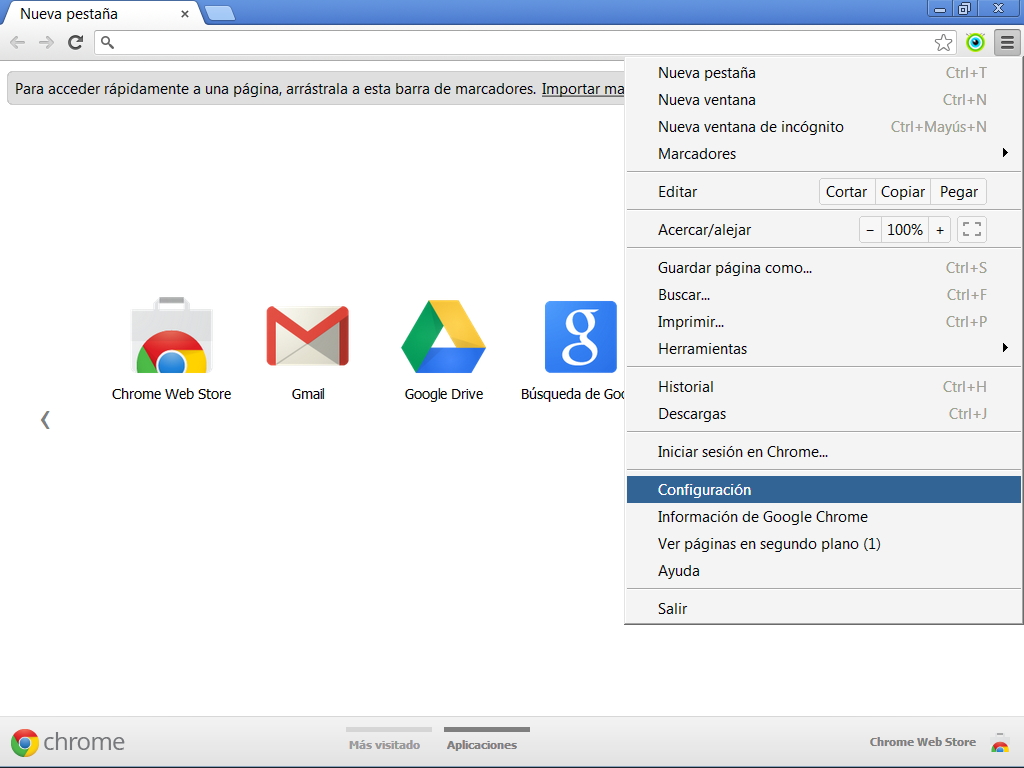Open Descargas from the menu
The image size is (1024, 768).
(x=824, y=413)
